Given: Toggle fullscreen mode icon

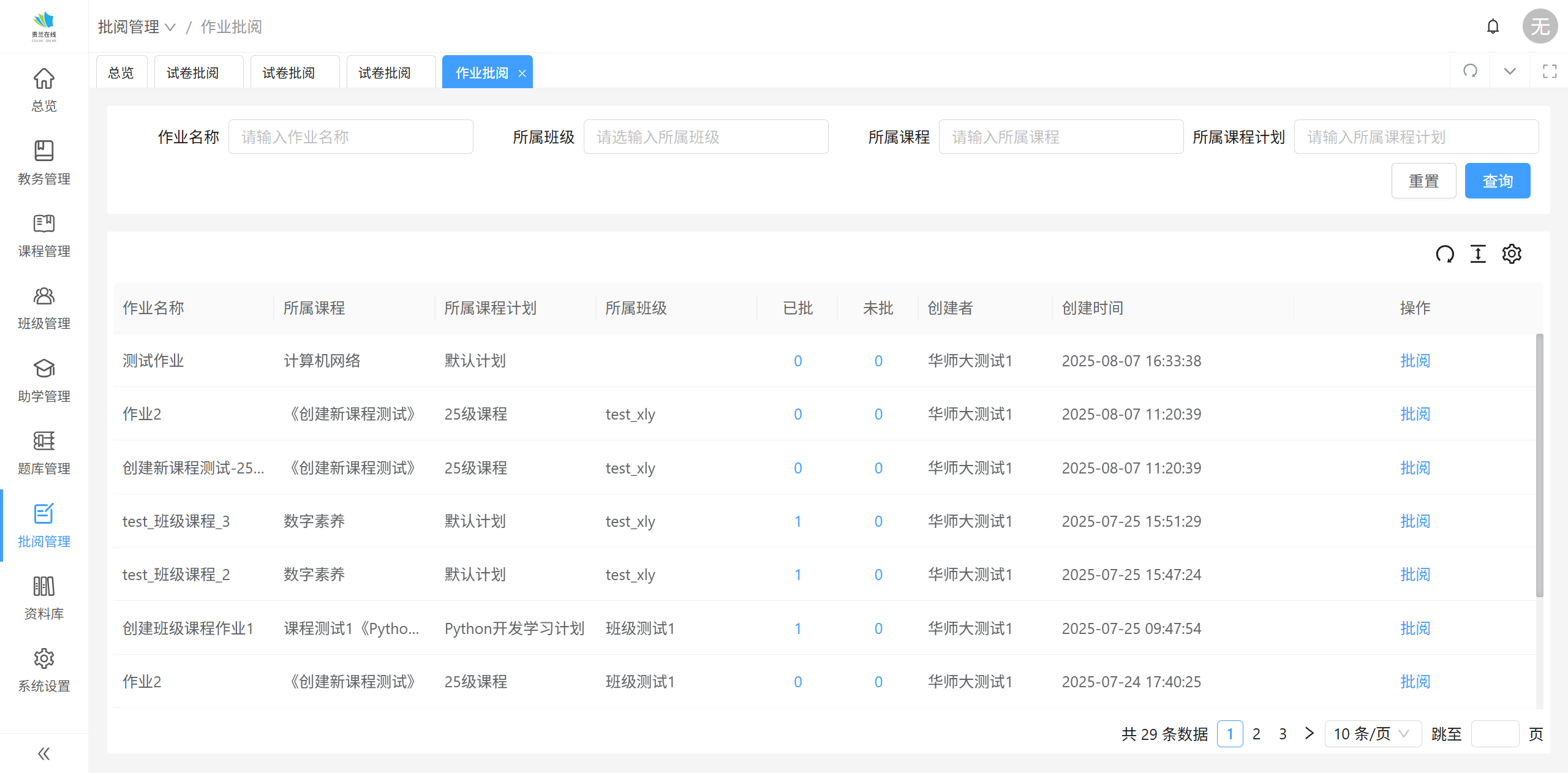Looking at the screenshot, I should (x=1550, y=71).
